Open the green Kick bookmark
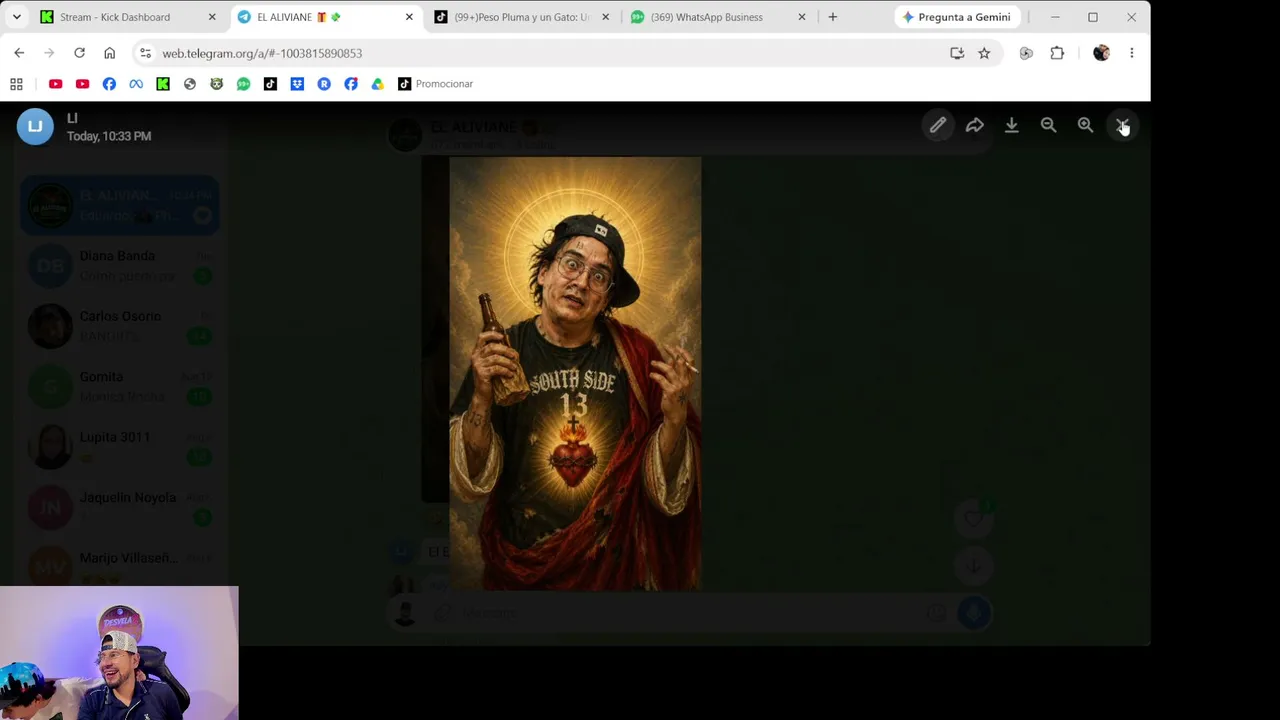The height and width of the screenshot is (720, 1280). tap(163, 84)
